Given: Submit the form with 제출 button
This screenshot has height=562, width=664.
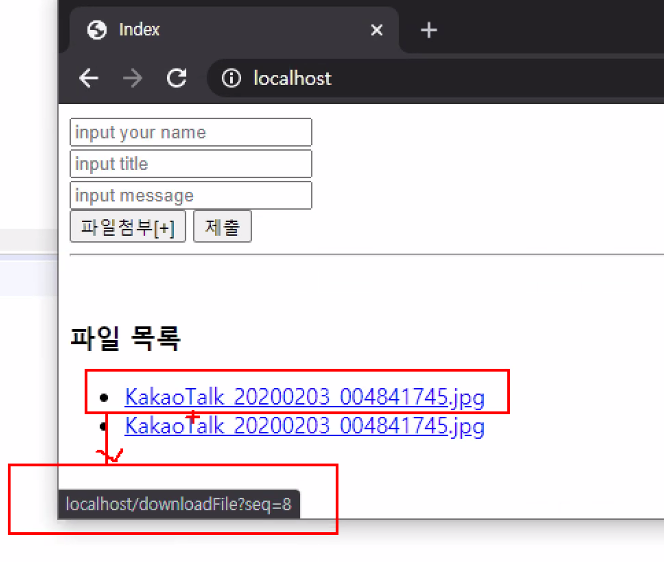Looking at the screenshot, I should pos(222,227).
